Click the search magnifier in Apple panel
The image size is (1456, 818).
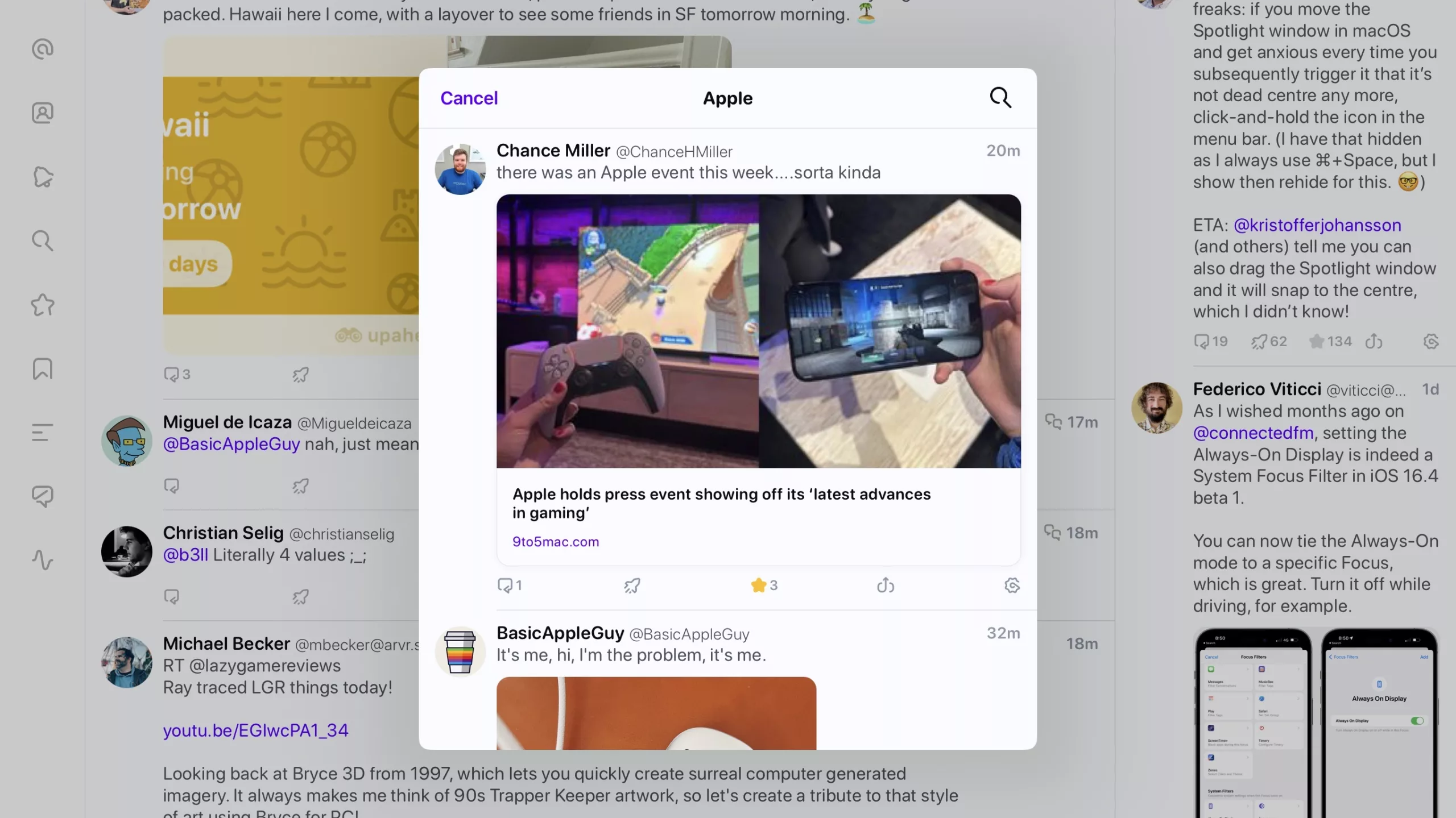pyautogui.click(x=1000, y=98)
